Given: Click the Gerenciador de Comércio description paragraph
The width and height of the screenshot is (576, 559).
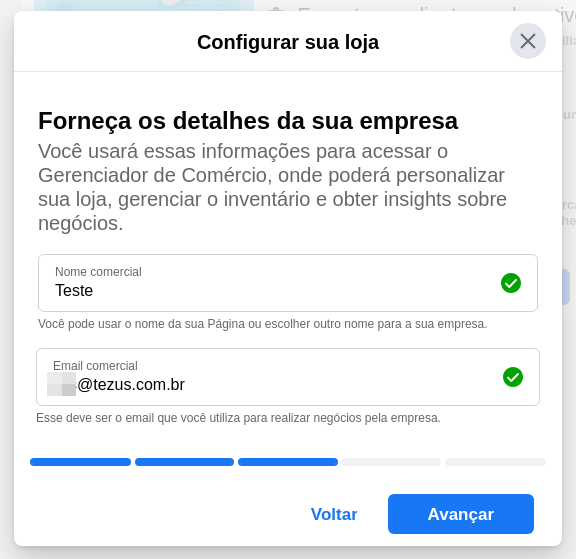Looking at the screenshot, I should 272,187.
